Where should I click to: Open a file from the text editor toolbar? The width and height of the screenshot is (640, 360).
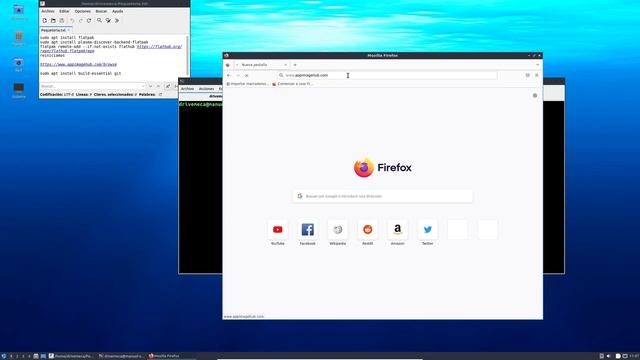(53, 20)
